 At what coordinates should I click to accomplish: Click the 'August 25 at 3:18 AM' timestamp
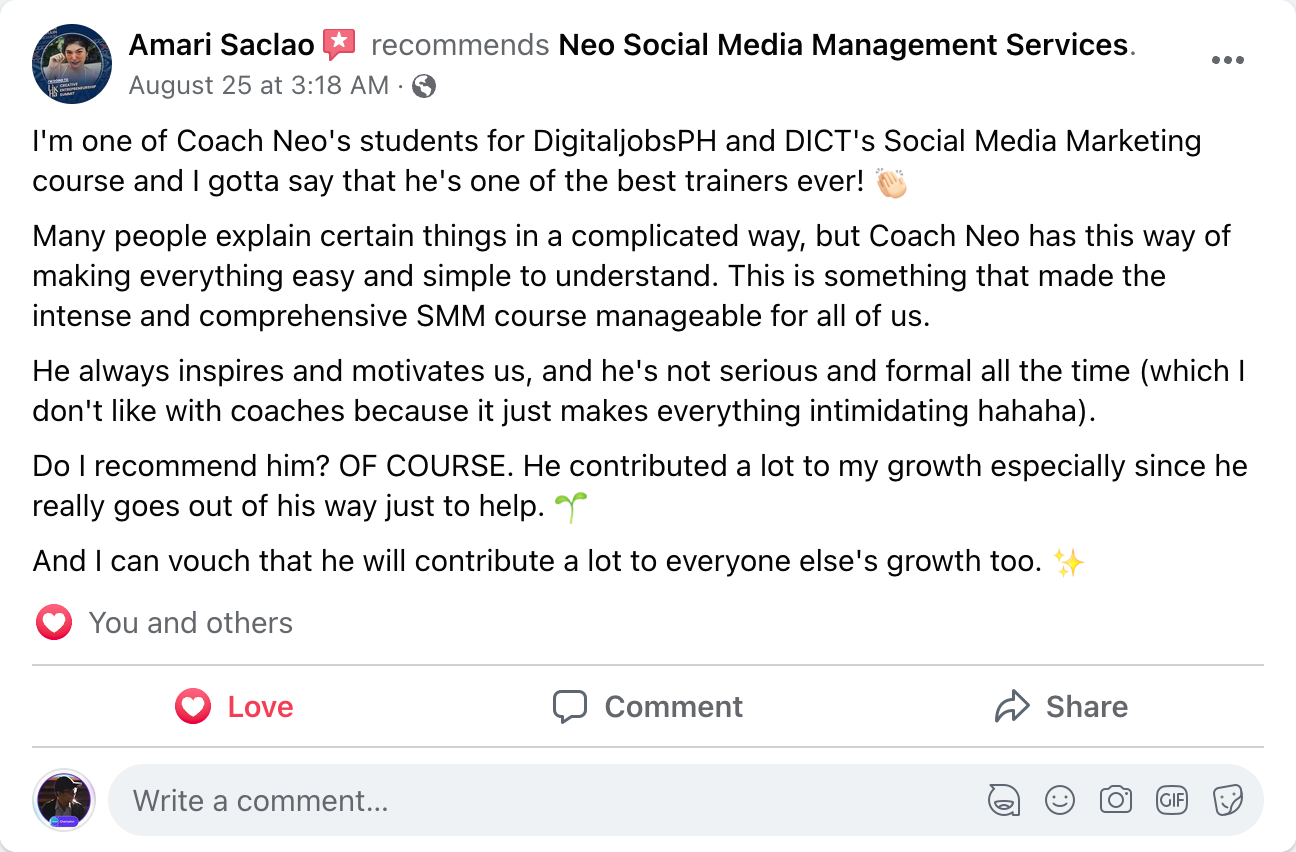point(259,86)
